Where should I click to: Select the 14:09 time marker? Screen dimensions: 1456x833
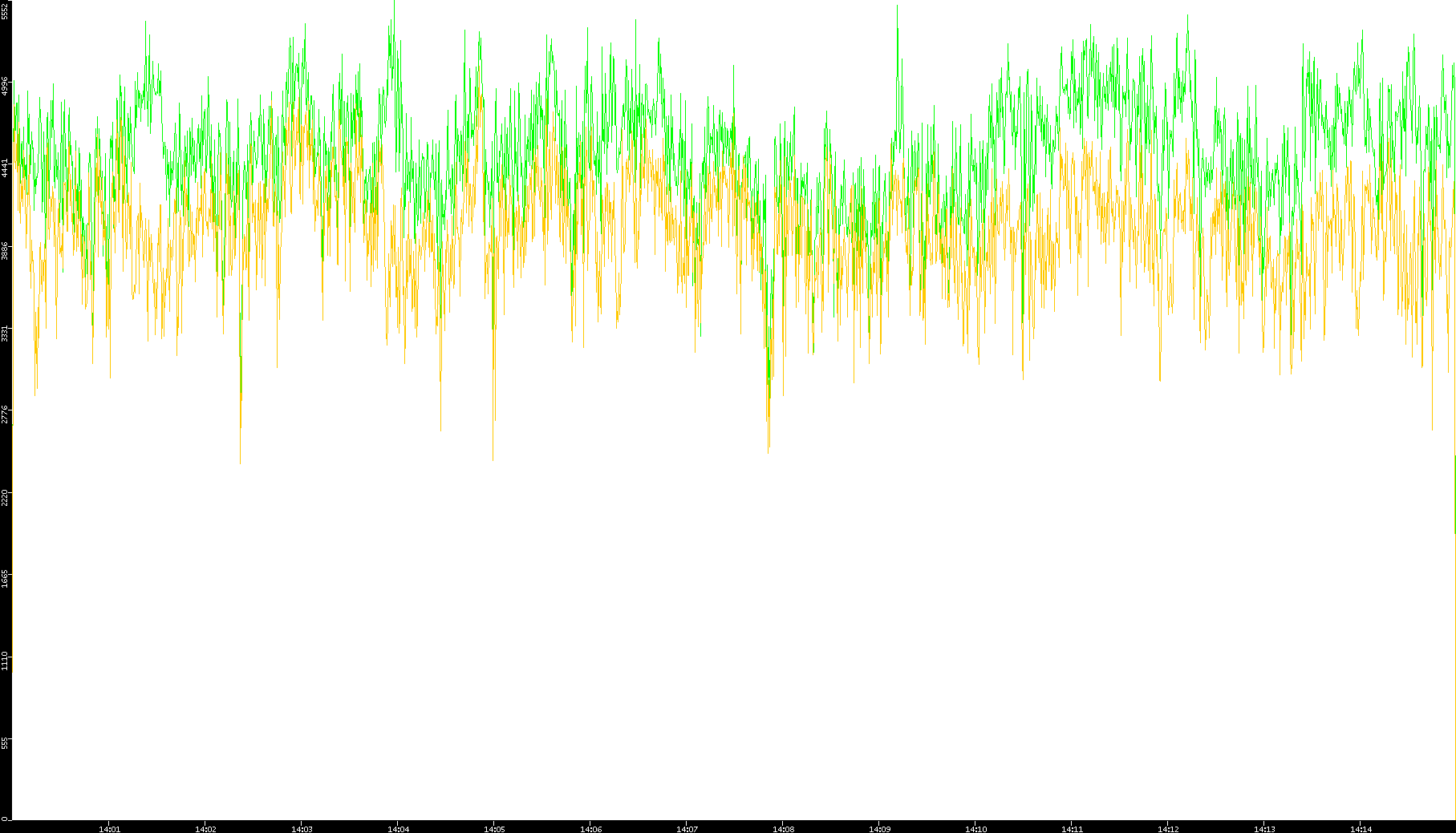click(x=879, y=828)
